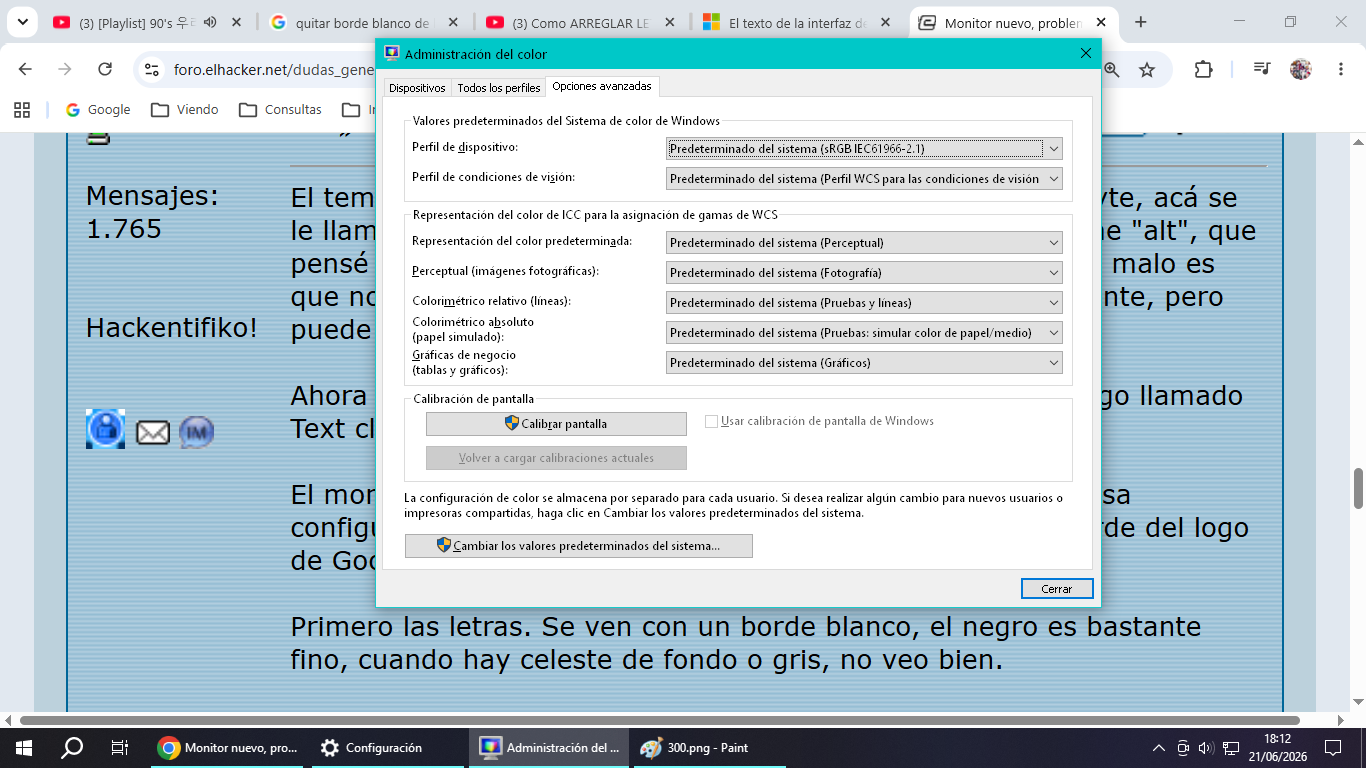Switch to Chrome taskbar button
The width and height of the screenshot is (1366, 768).
point(227,747)
